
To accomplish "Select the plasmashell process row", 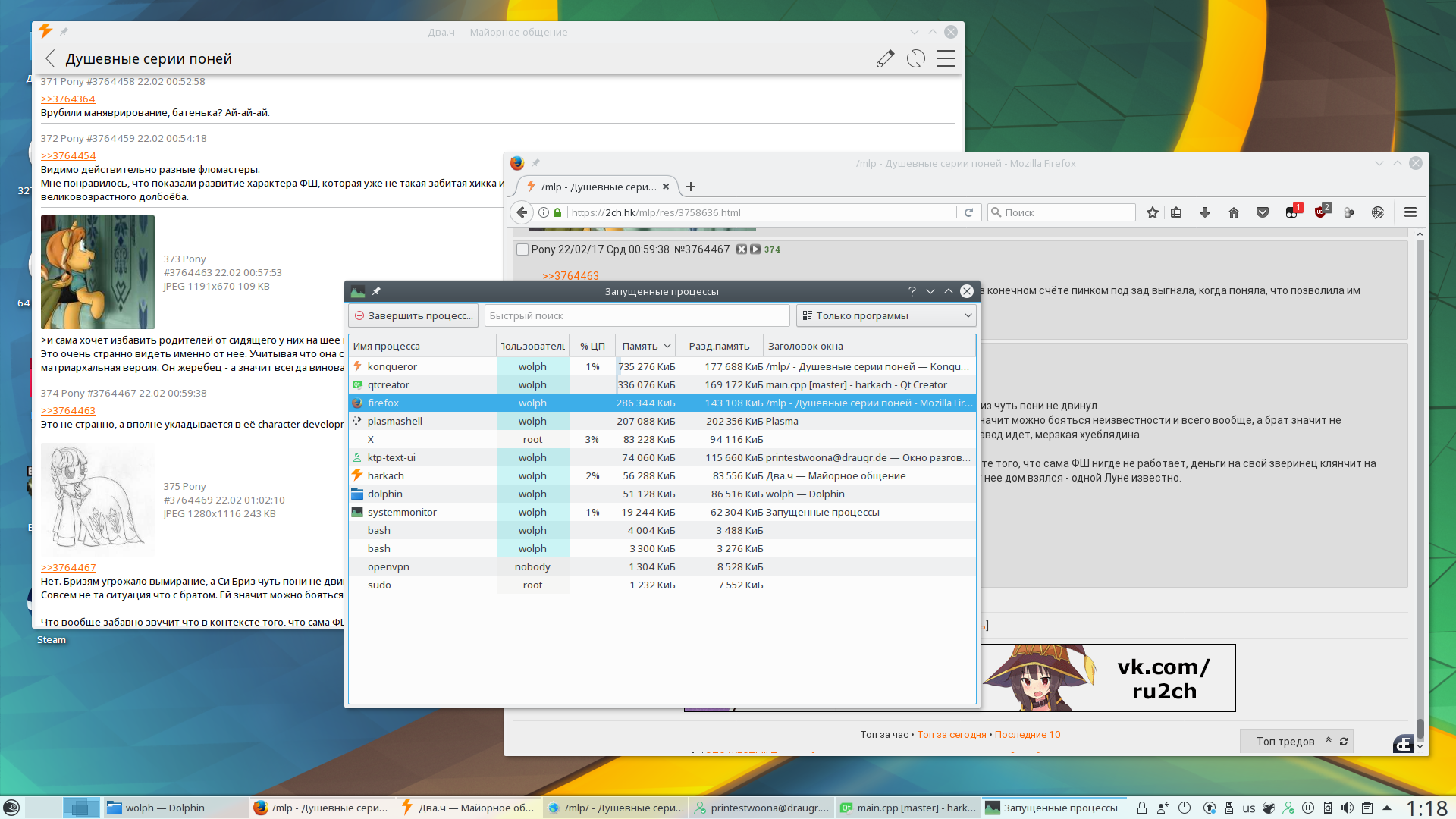I will pyautogui.click(x=662, y=422).
